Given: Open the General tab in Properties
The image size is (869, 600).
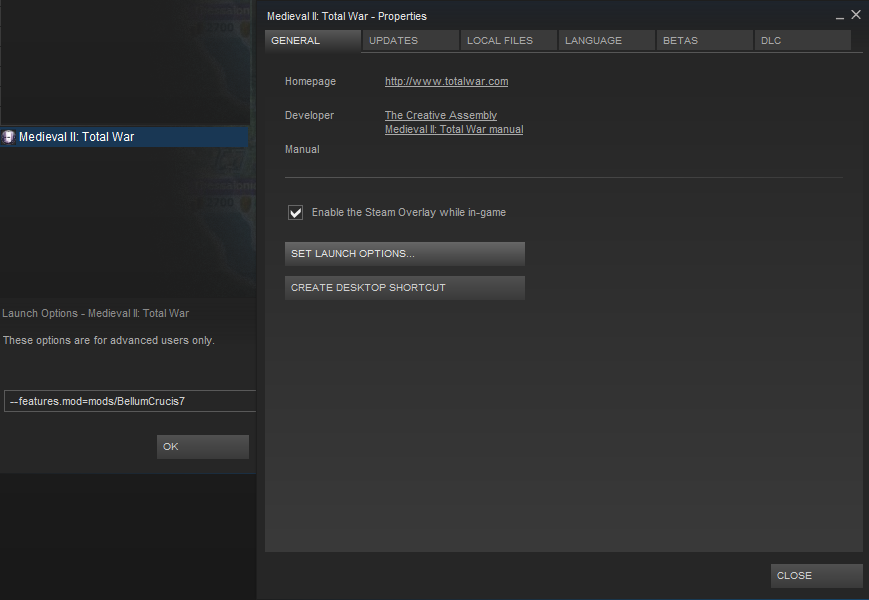Looking at the screenshot, I should pyautogui.click(x=313, y=41).
